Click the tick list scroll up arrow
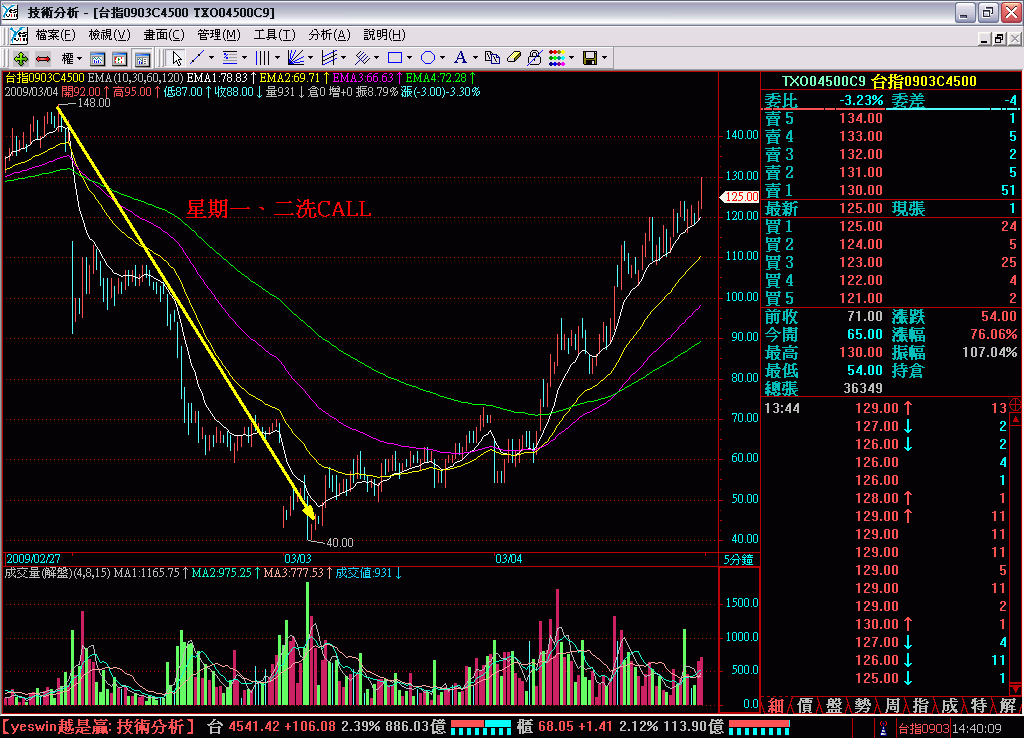 click(1015, 419)
